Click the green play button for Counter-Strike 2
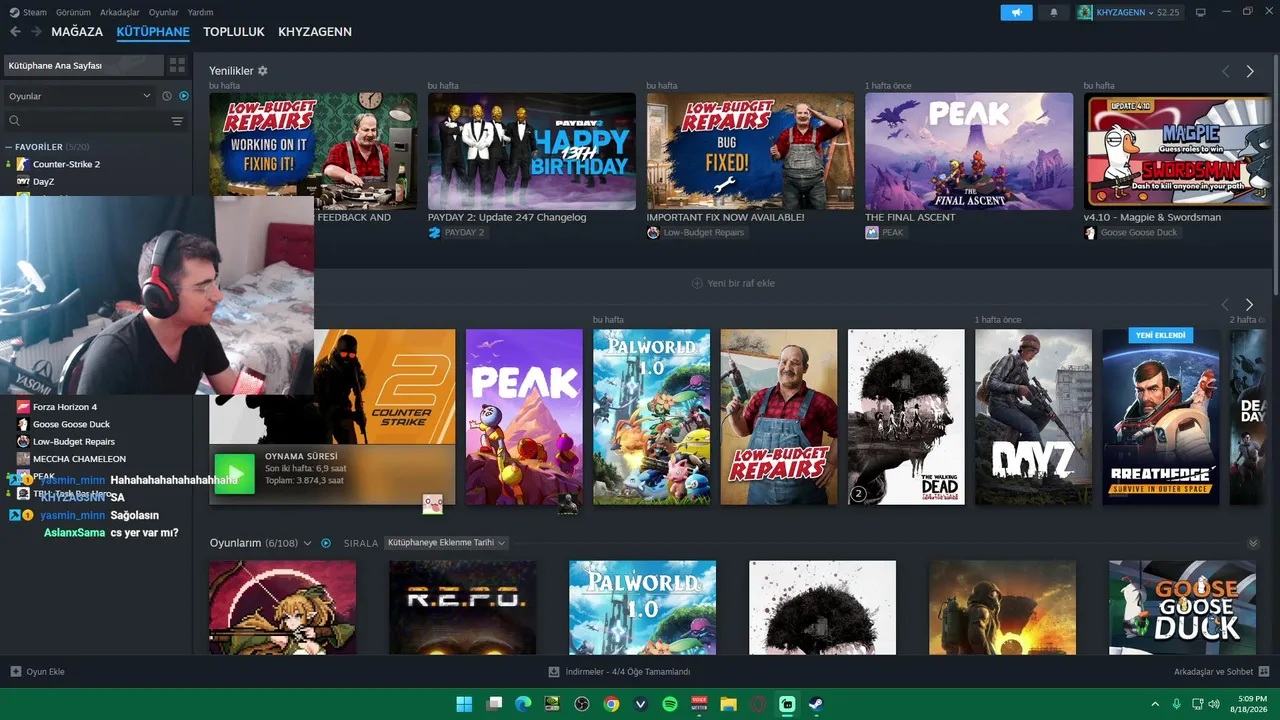The width and height of the screenshot is (1280, 720). click(234, 474)
